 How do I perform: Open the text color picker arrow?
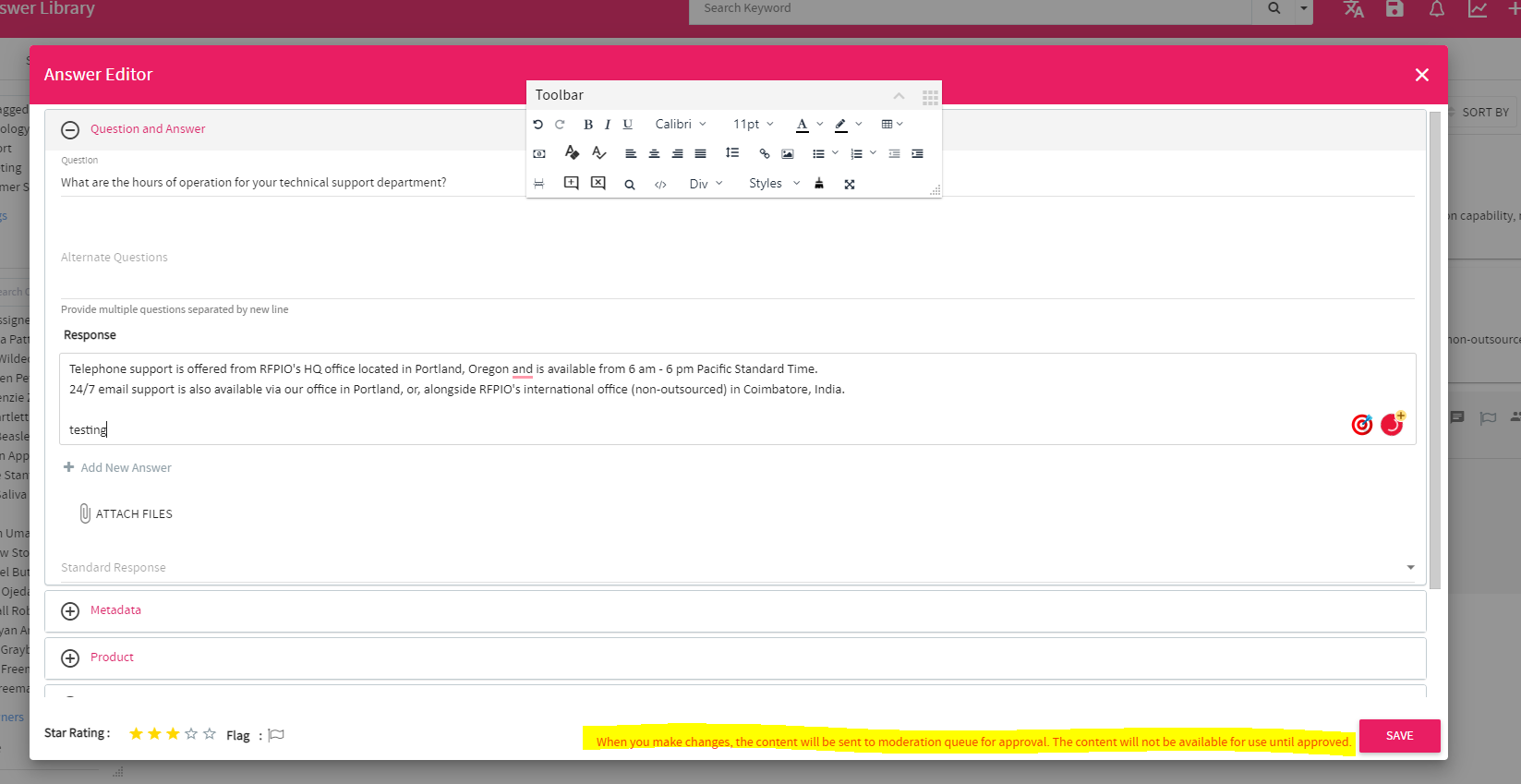820,125
